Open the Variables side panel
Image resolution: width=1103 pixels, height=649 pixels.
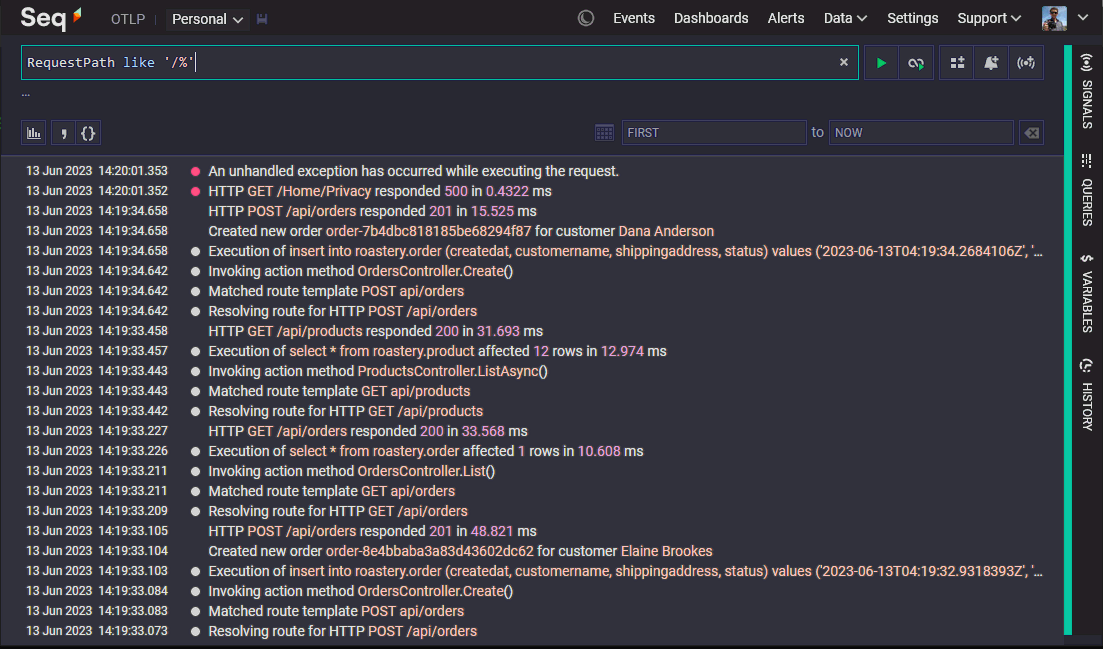[1087, 293]
